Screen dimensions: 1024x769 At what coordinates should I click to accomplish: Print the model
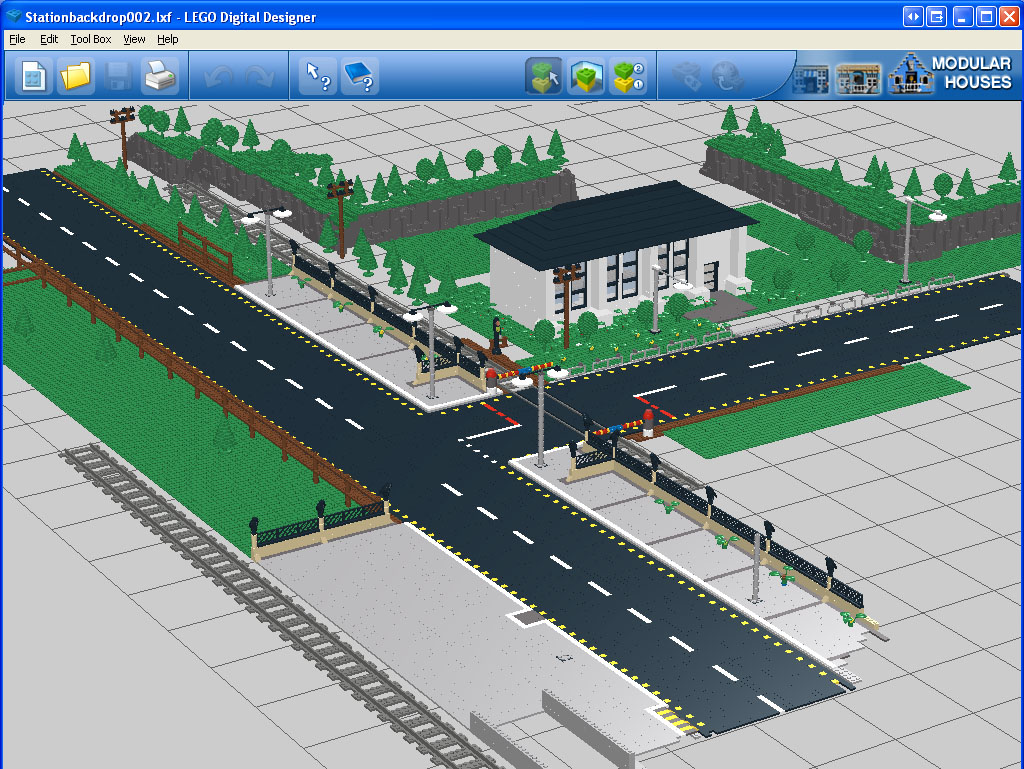(x=160, y=76)
